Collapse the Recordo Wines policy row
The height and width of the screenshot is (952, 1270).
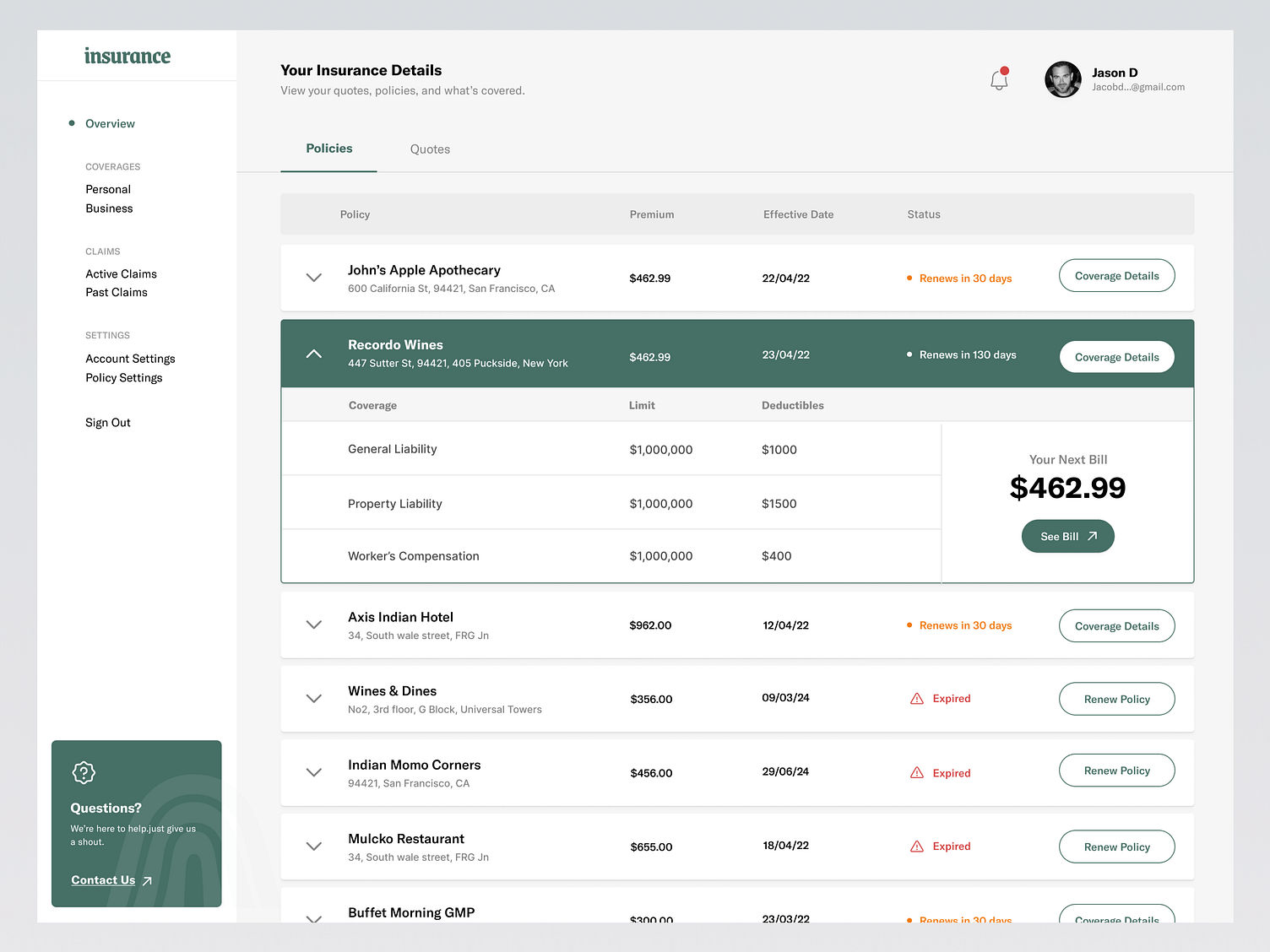coord(313,353)
